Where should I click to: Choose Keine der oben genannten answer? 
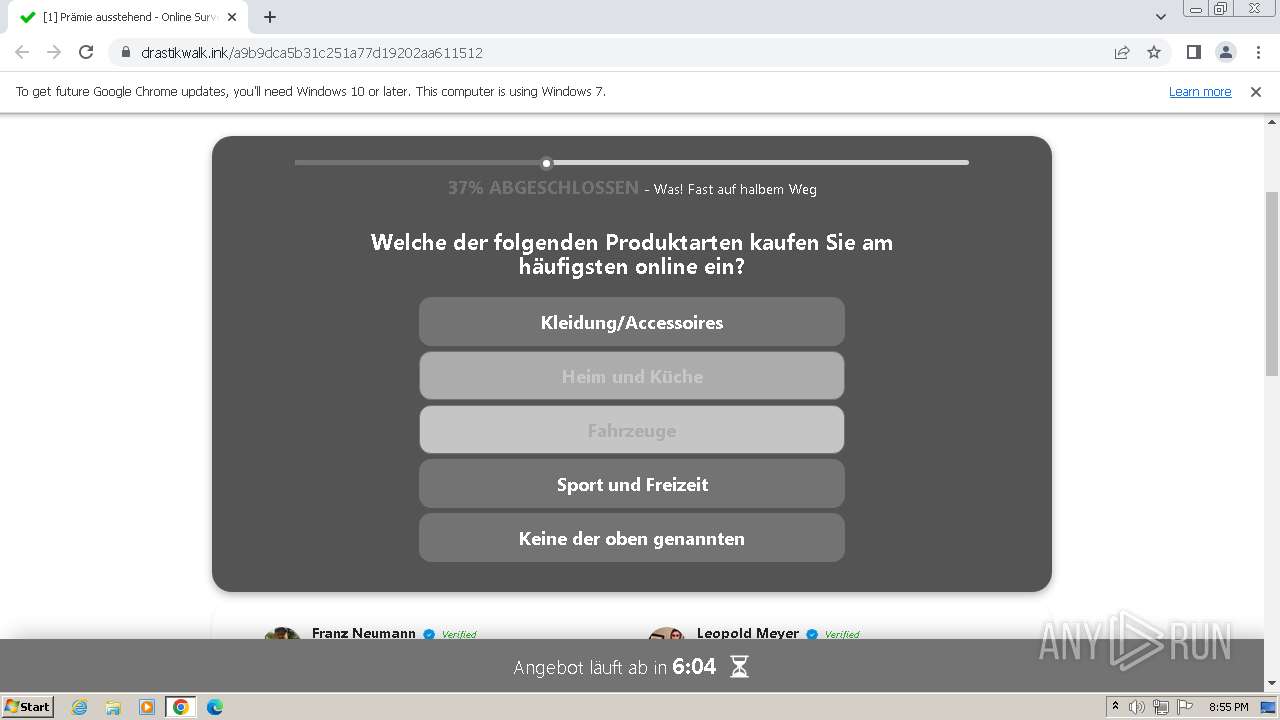[632, 538]
